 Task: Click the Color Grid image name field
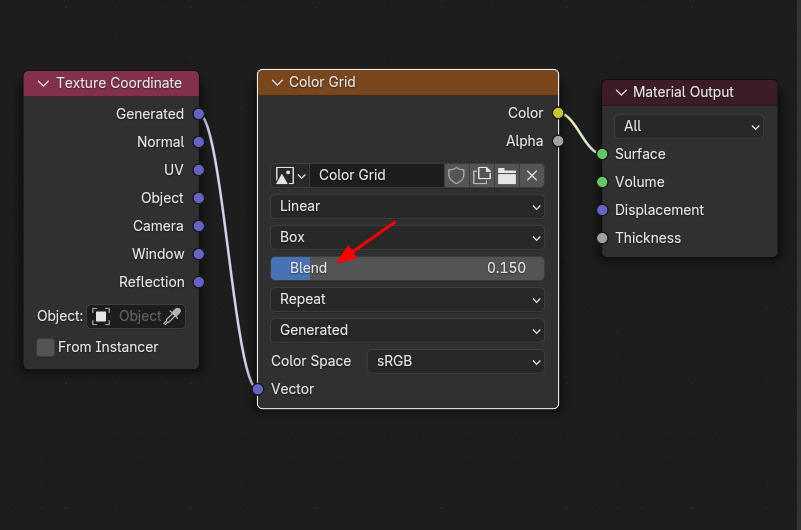tap(377, 176)
